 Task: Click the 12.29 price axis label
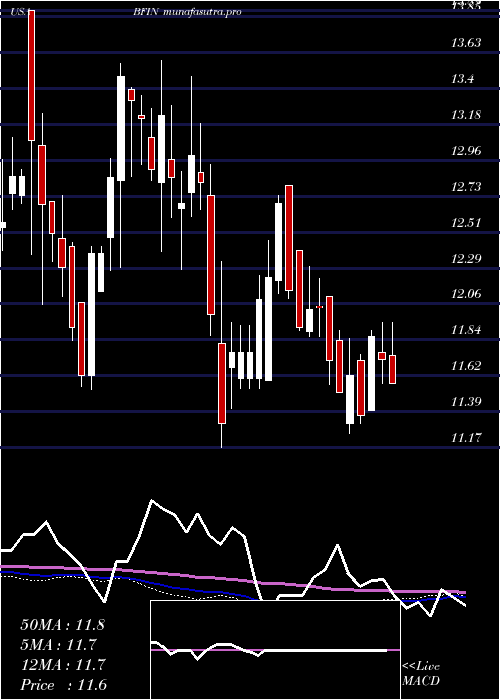[466, 258]
